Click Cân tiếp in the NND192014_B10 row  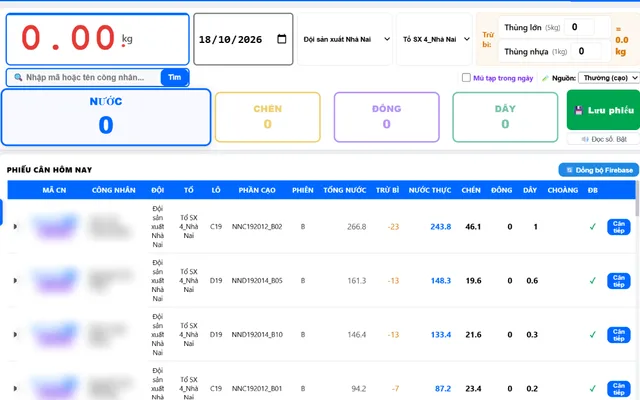click(x=619, y=335)
